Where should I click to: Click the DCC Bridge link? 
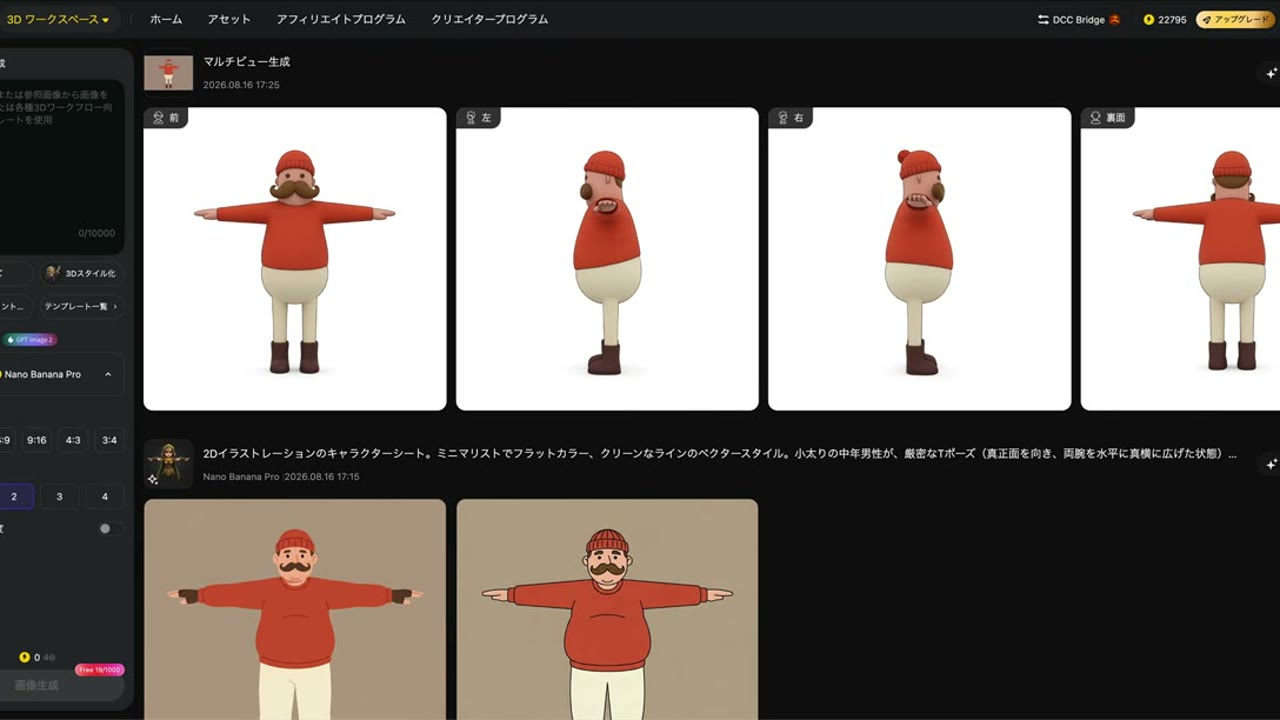pyautogui.click(x=1078, y=20)
